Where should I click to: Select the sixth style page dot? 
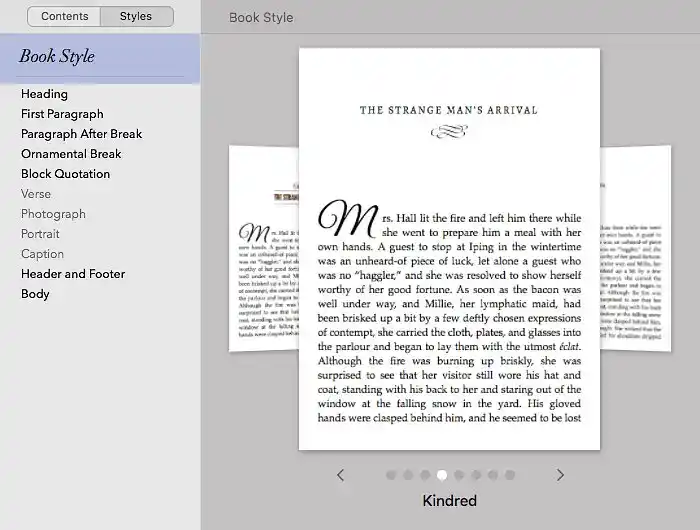(476, 475)
